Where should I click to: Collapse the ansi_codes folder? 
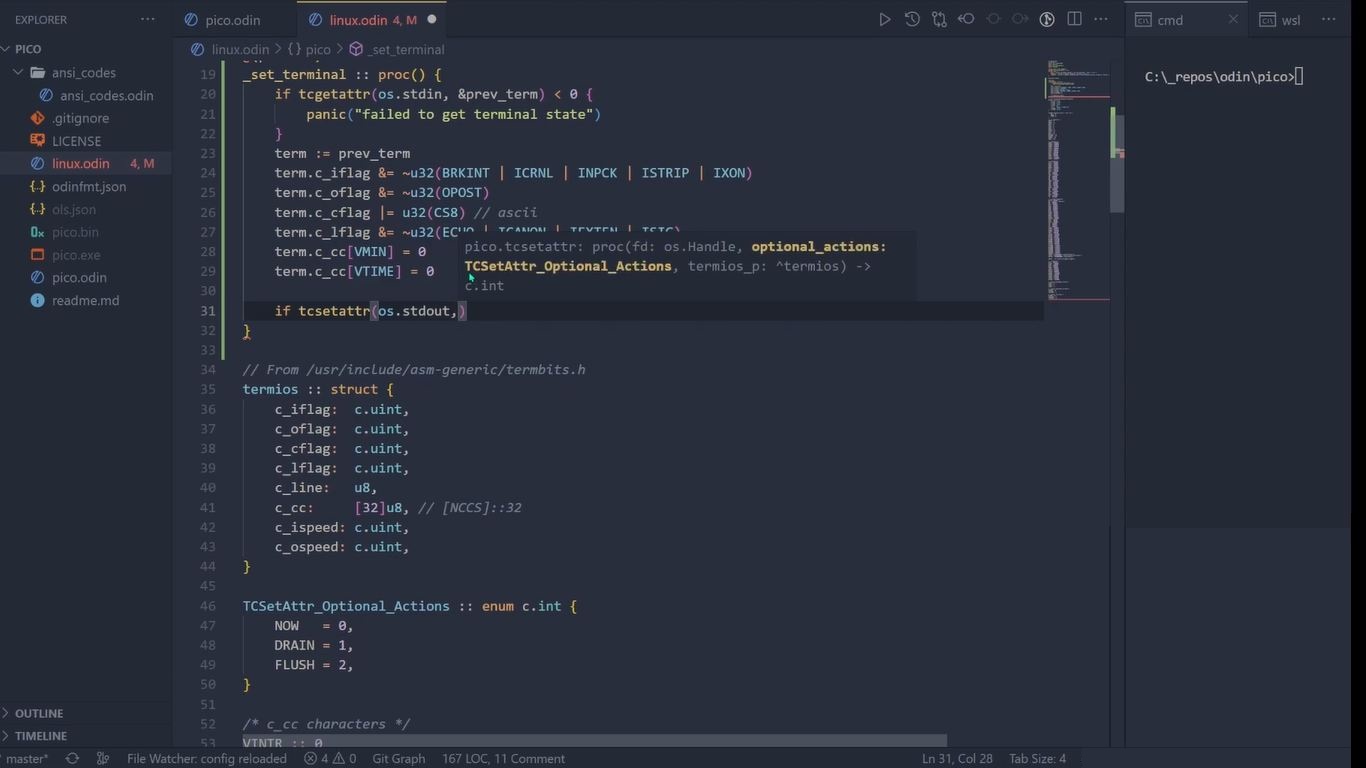(18, 73)
